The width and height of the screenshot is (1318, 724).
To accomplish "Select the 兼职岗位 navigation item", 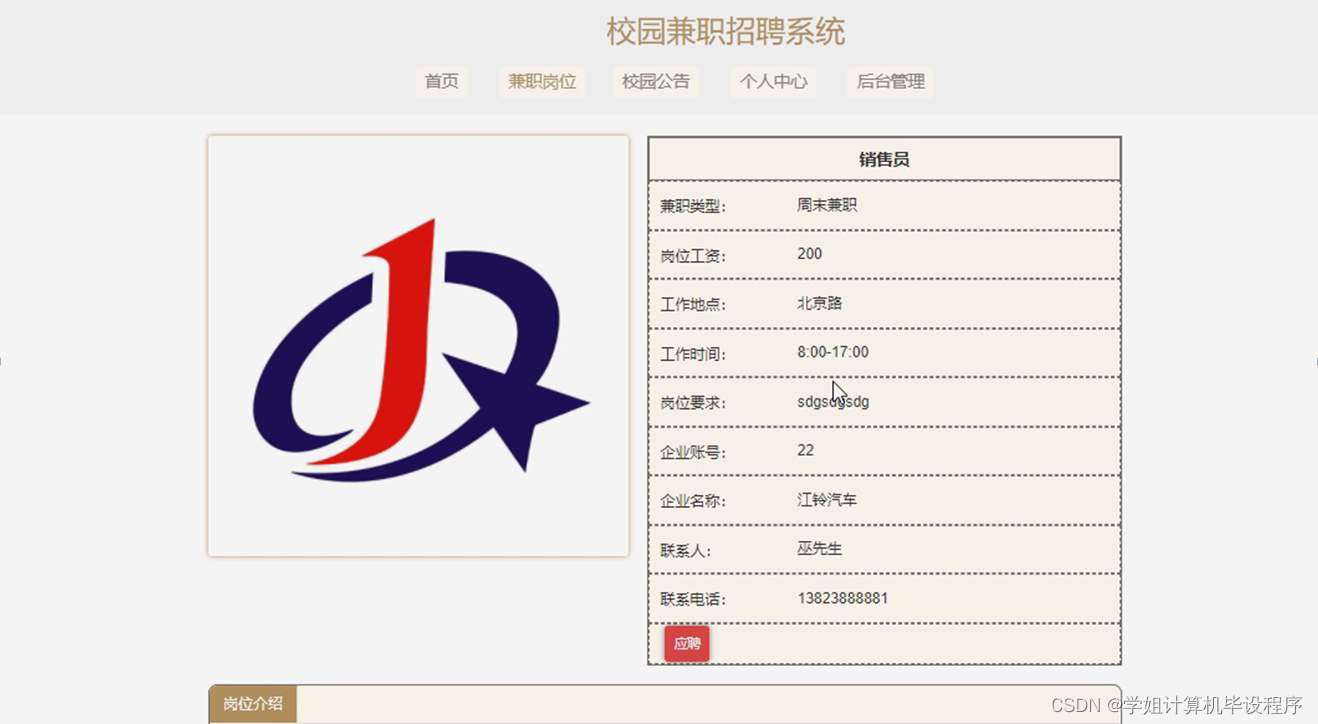I will coord(542,82).
